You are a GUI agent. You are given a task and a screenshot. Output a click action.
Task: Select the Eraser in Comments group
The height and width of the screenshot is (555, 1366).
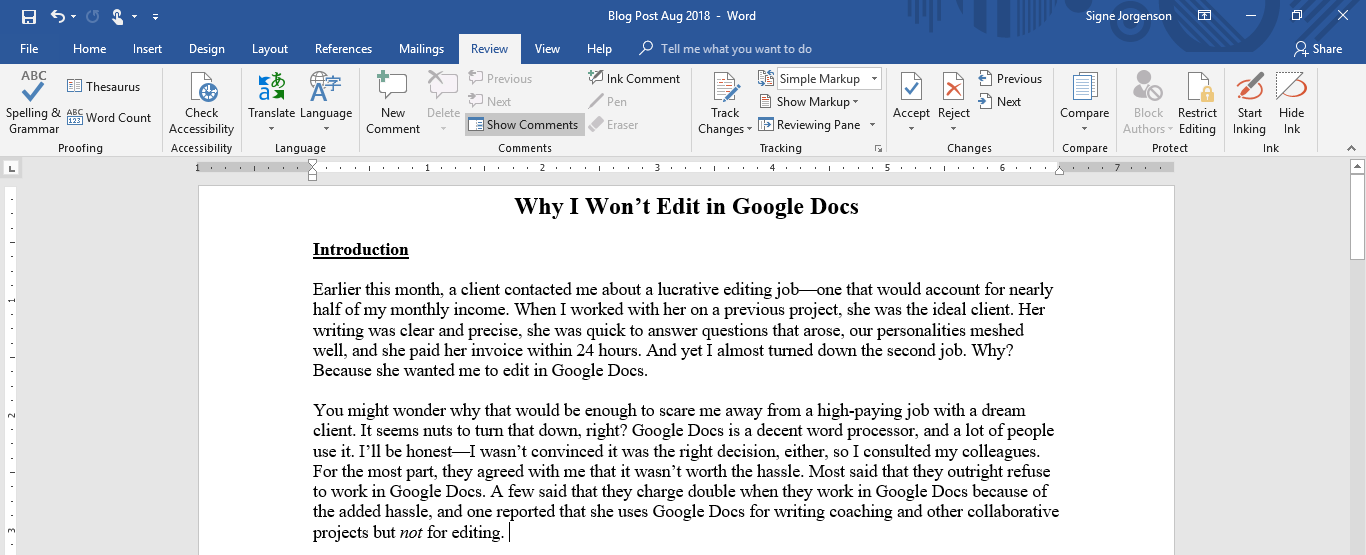tap(613, 125)
